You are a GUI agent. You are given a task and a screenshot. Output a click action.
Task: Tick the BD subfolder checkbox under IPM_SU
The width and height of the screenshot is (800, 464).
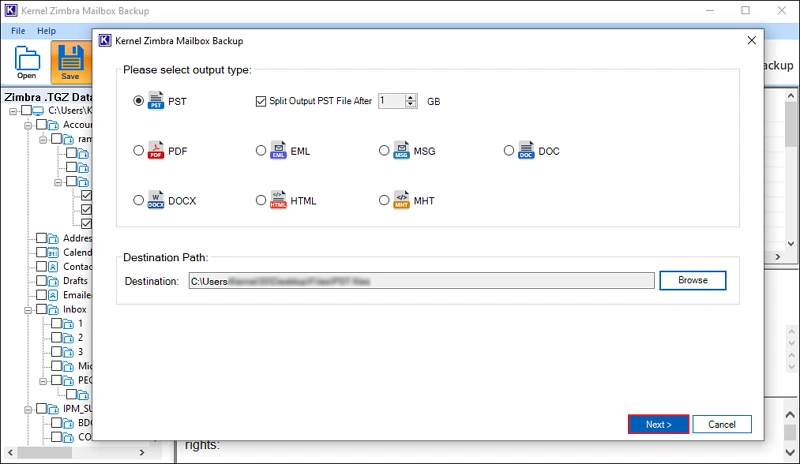(57, 422)
